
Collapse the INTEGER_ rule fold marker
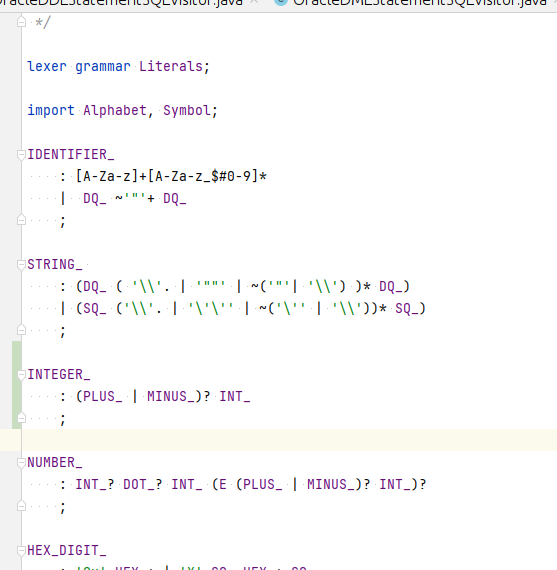click(x=21, y=375)
